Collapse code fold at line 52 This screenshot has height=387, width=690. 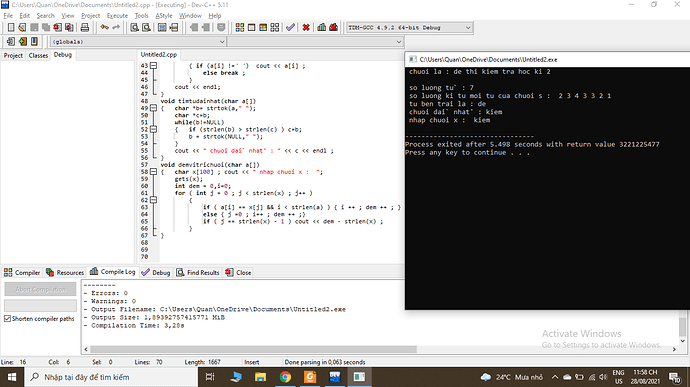[153, 129]
